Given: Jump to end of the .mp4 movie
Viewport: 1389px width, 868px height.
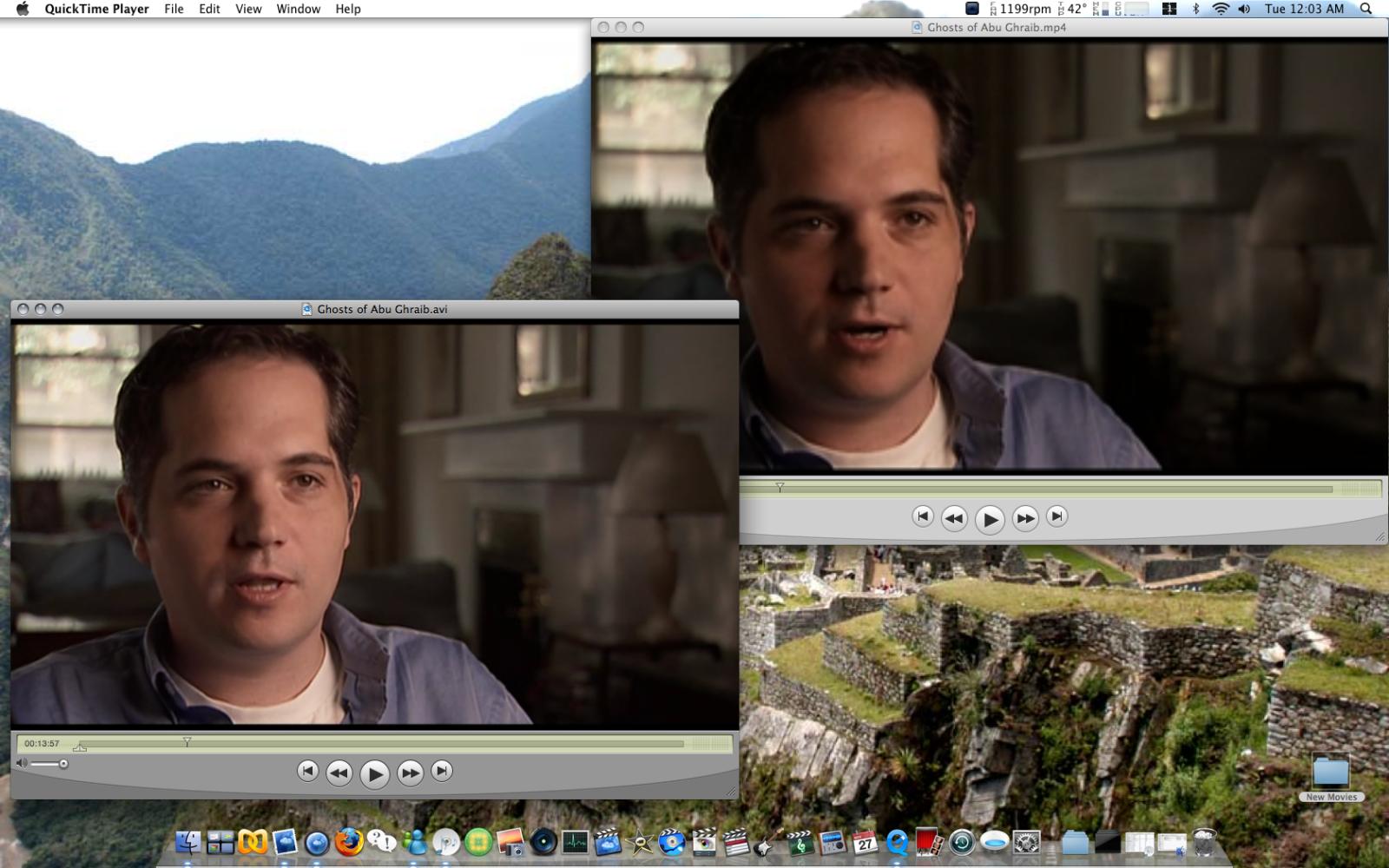Looking at the screenshot, I should pyautogui.click(x=1057, y=516).
